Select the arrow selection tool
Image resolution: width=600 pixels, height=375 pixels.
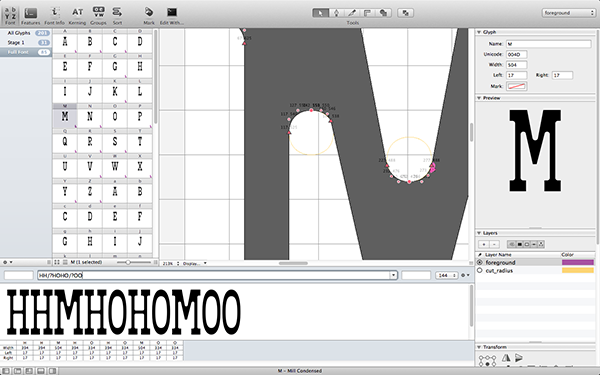pos(320,13)
